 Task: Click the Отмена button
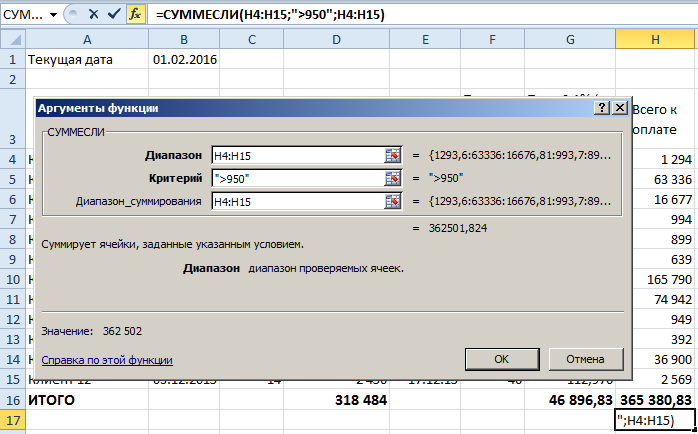(x=585, y=359)
